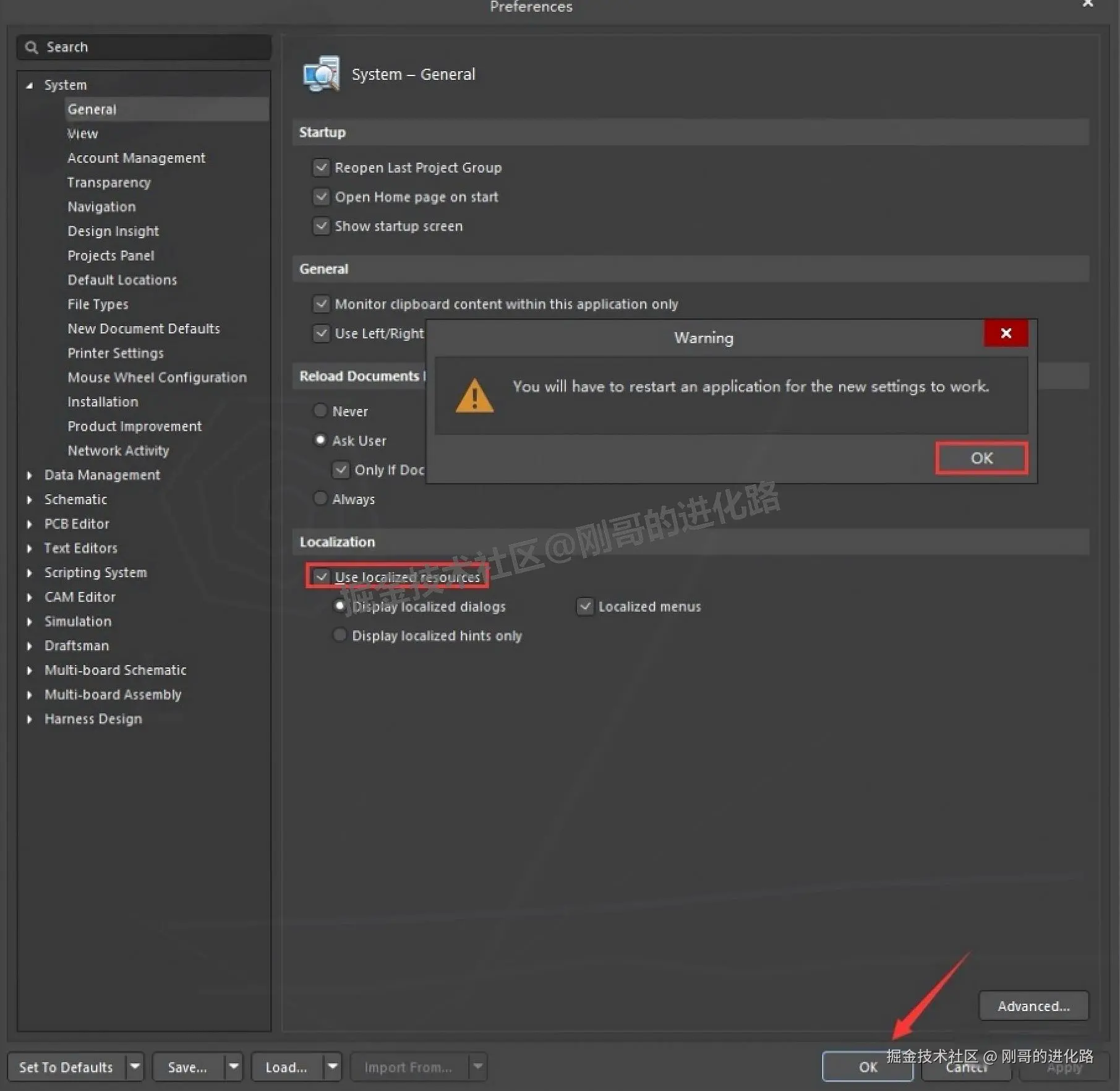Click into the Search field
Screen dimensions: 1120x1091
click(144, 47)
